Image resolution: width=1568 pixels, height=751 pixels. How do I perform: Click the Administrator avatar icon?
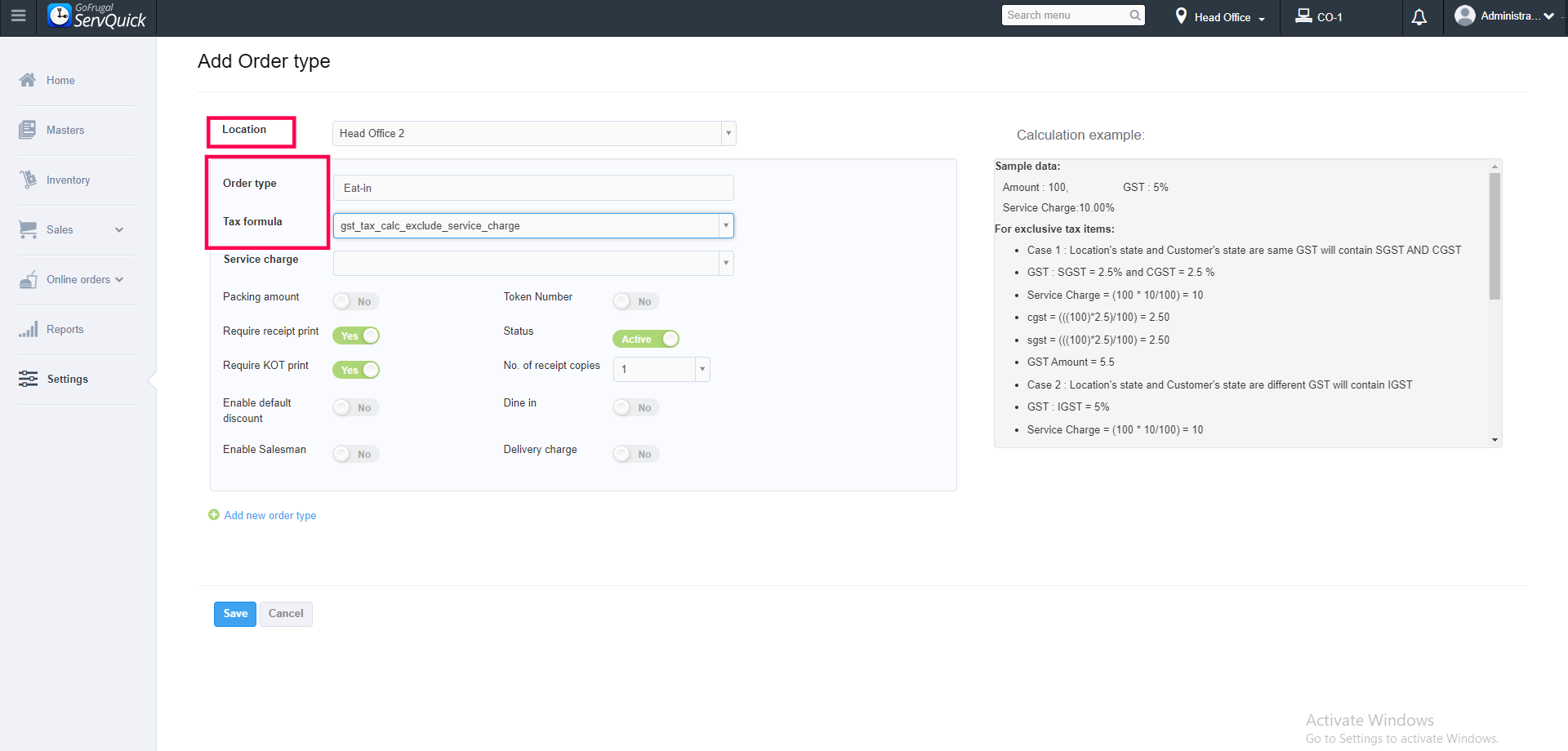tap(1465, 16)
